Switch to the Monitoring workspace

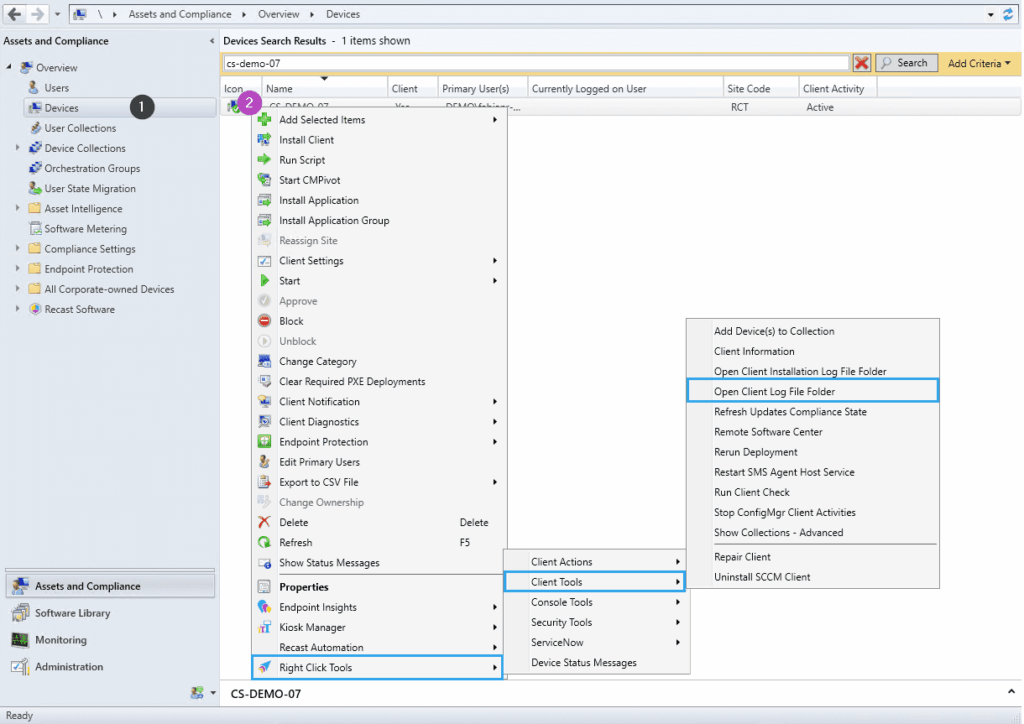click(60, 640)
